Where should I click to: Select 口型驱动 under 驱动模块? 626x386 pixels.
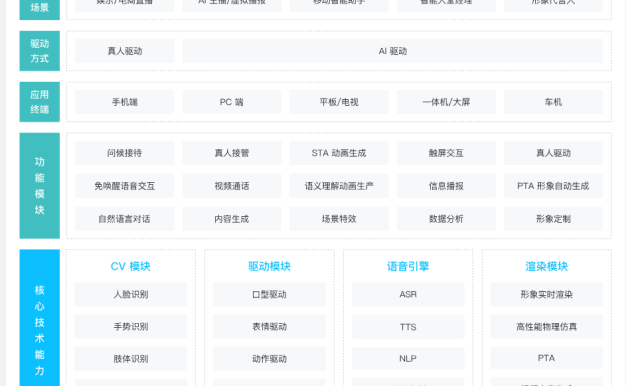269,295
